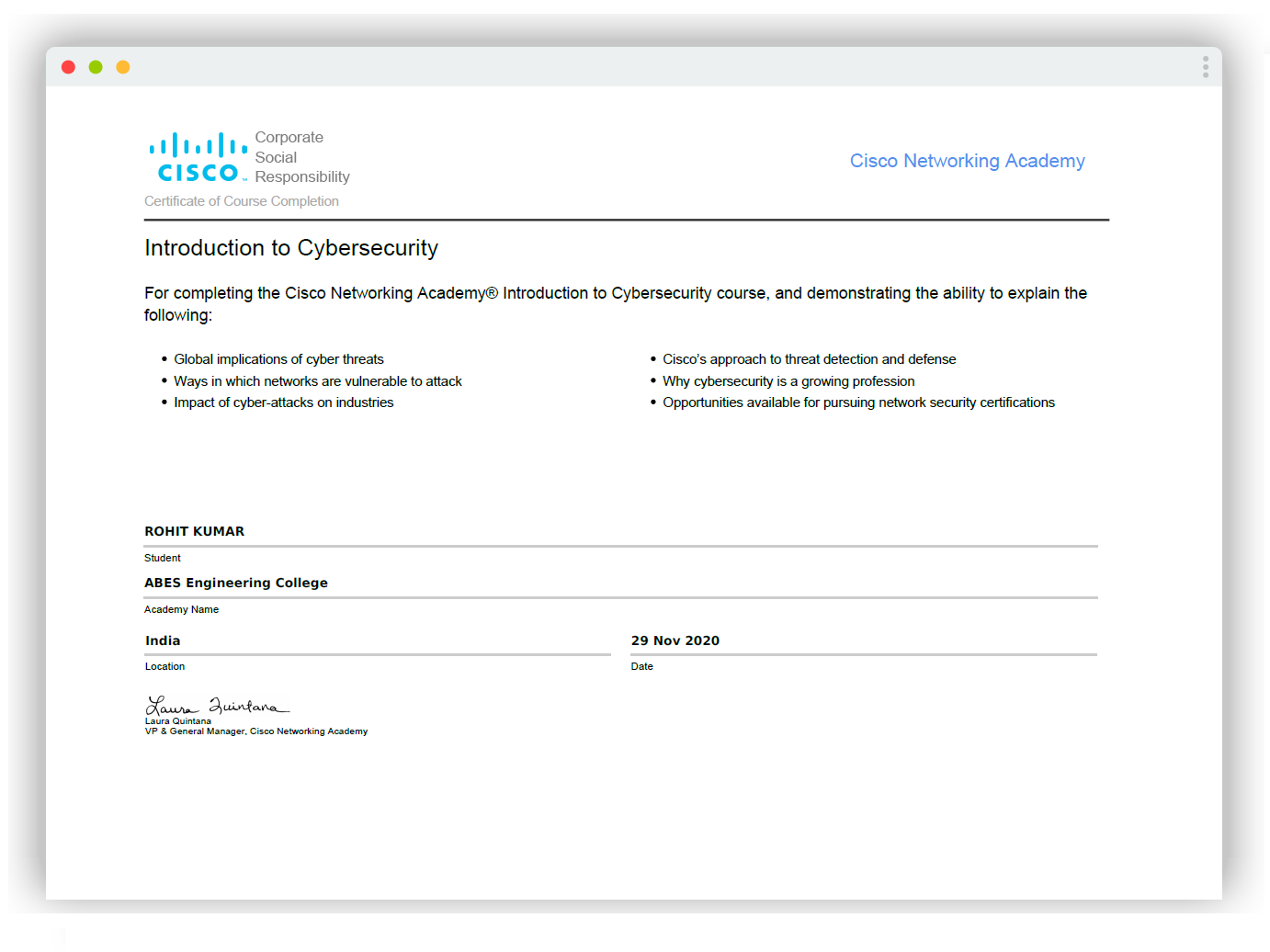Click the green window dot
Viewport: 1270px width, 952px height.
click(96, 67)
